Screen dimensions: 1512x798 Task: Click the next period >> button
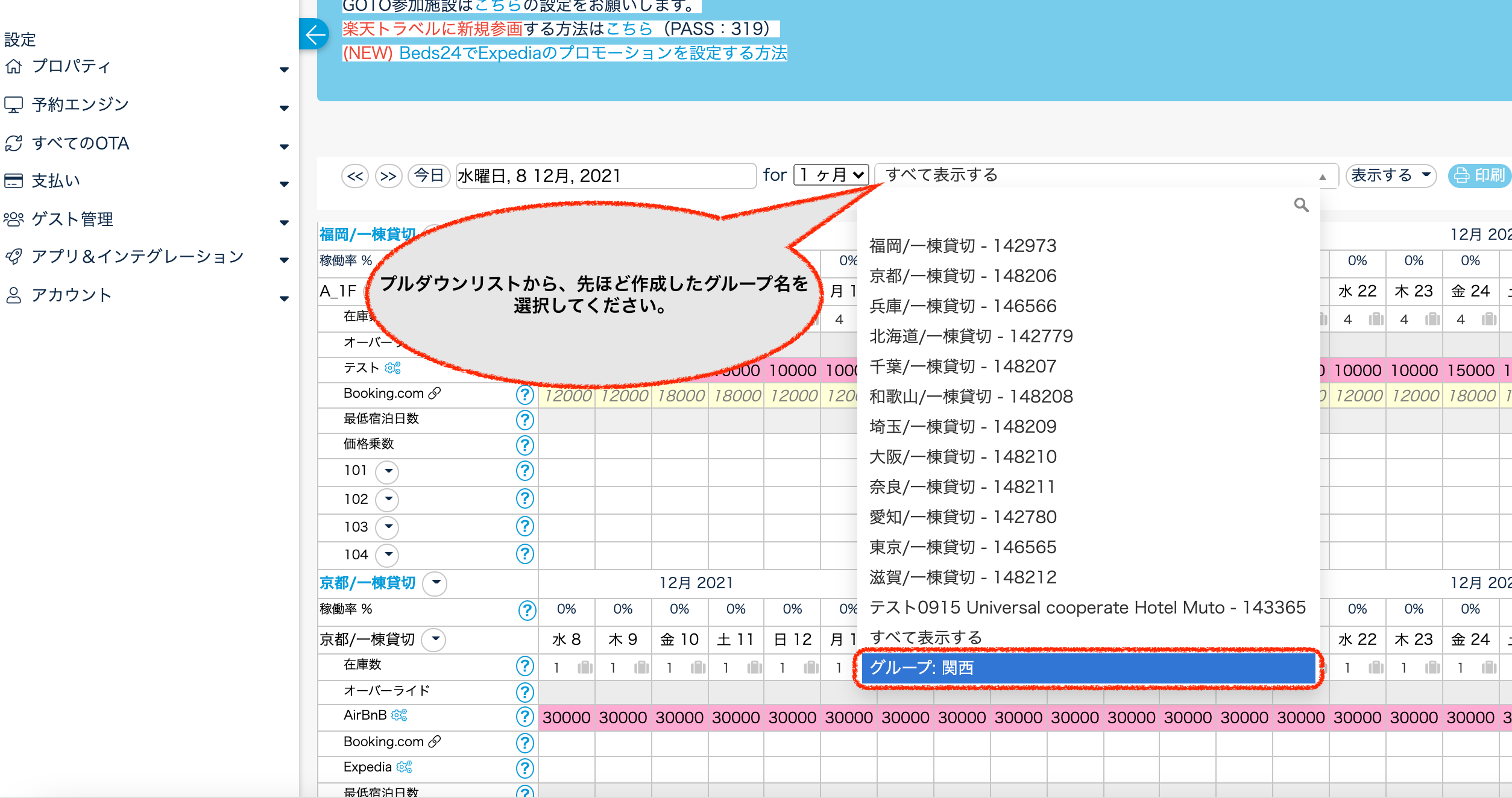(388, 176)
